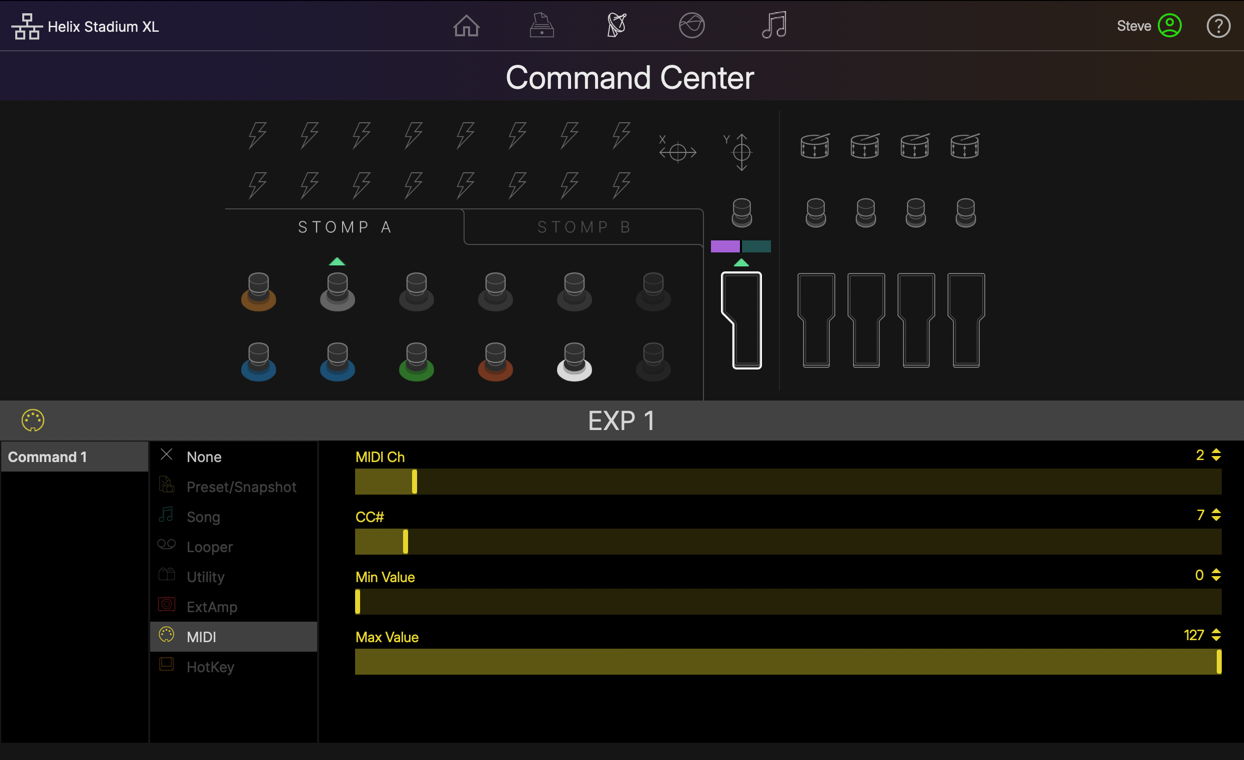The image size is (1244, 760).
Task: Click the first drum trigger icon
Action: 815,145
